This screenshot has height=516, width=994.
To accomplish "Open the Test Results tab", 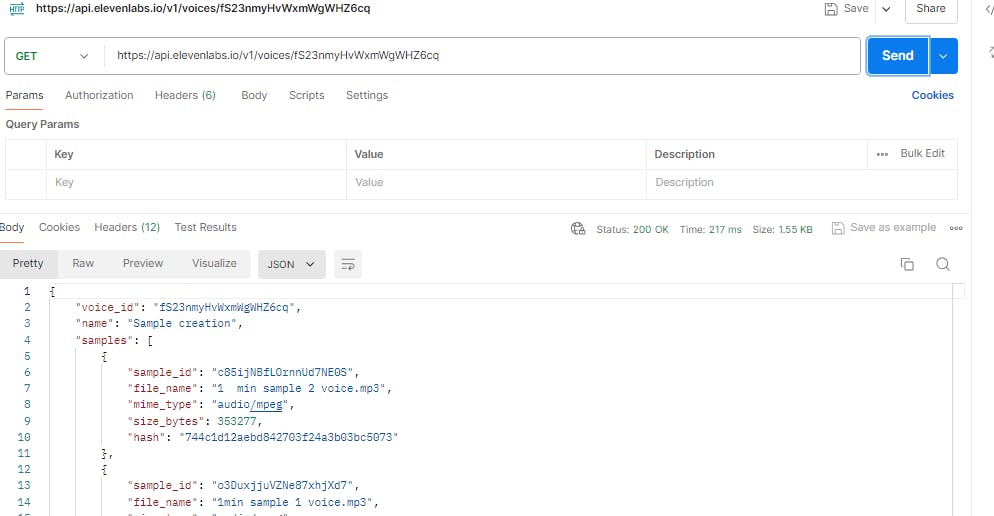I will click(x=205, y=227).
